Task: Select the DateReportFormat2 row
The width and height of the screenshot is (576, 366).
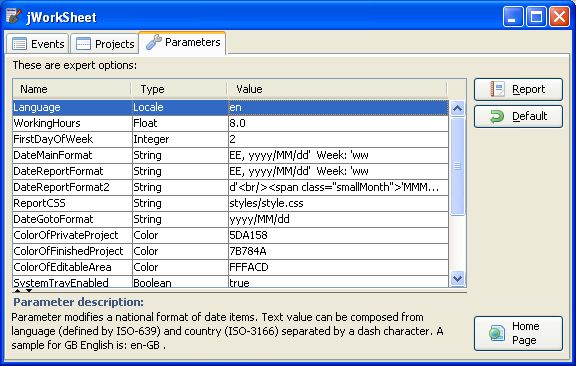Action: click(231, 187)
